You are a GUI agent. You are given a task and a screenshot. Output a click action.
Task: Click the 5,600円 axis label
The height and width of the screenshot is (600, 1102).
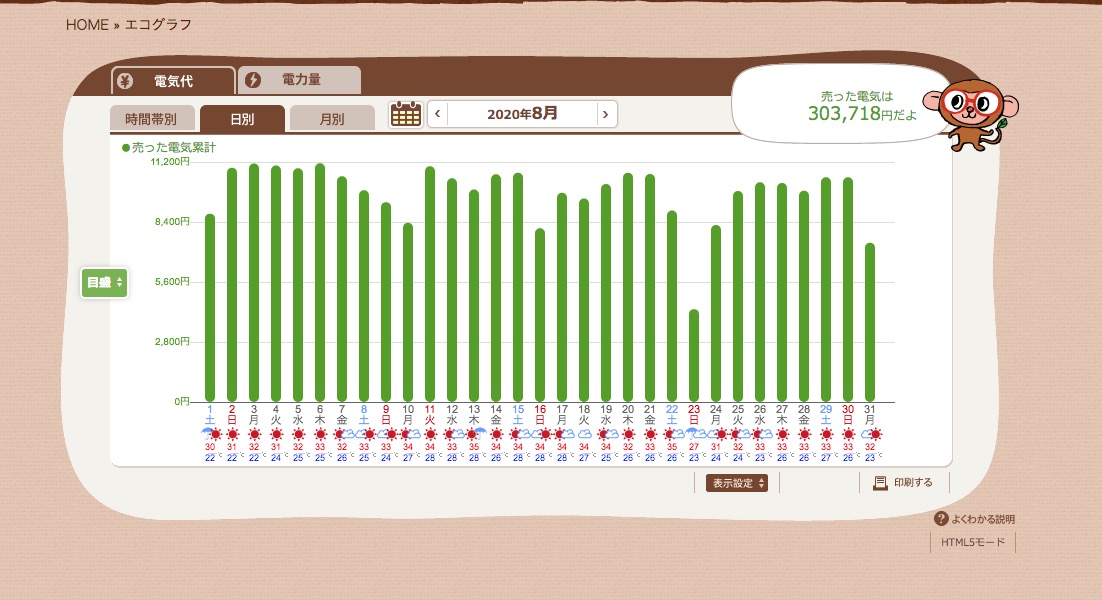click(x=172, y=282)
